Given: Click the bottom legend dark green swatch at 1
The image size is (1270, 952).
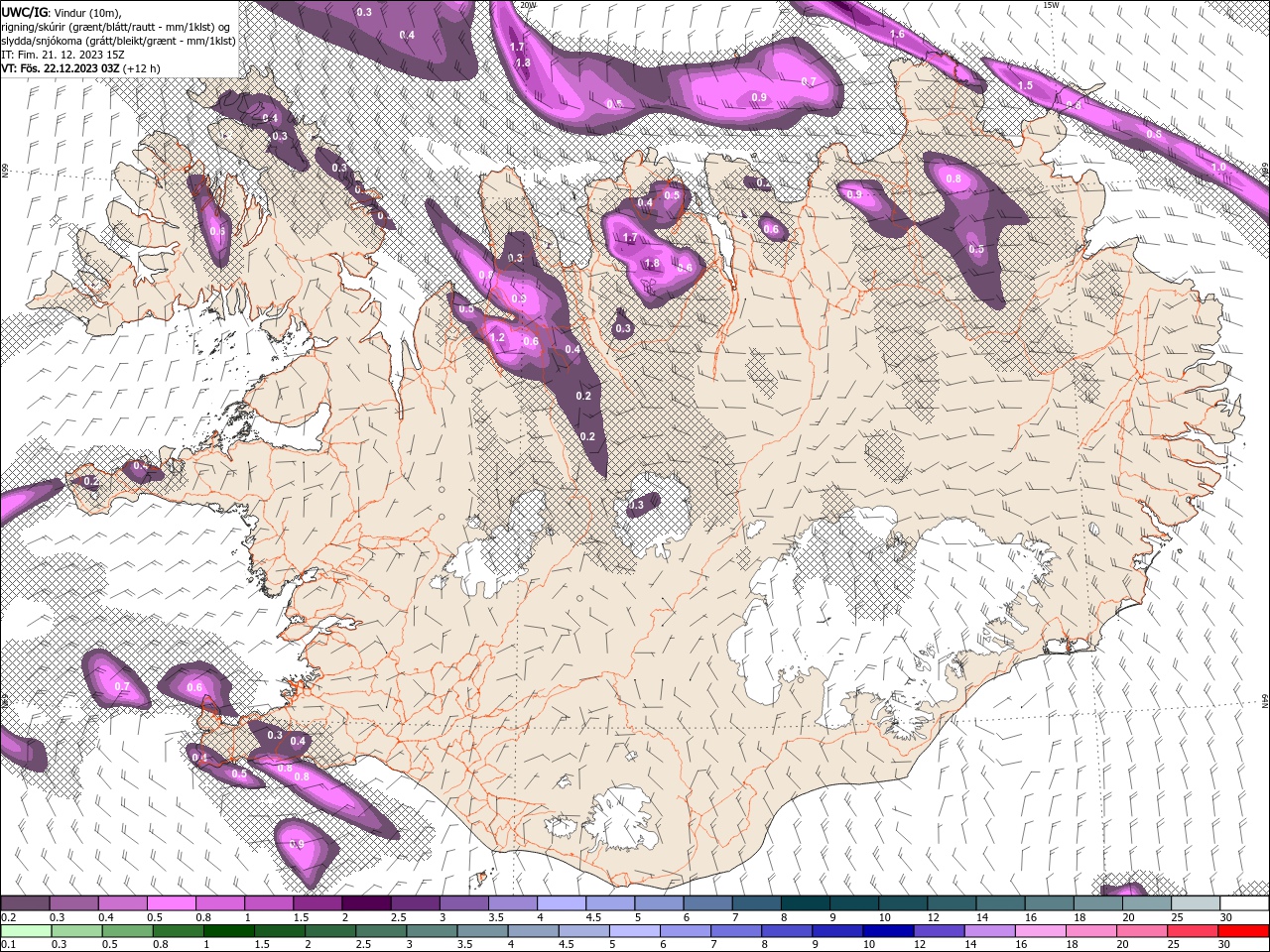Looking at the screenshot, I should pyautogui.click(x=229, y=931).
